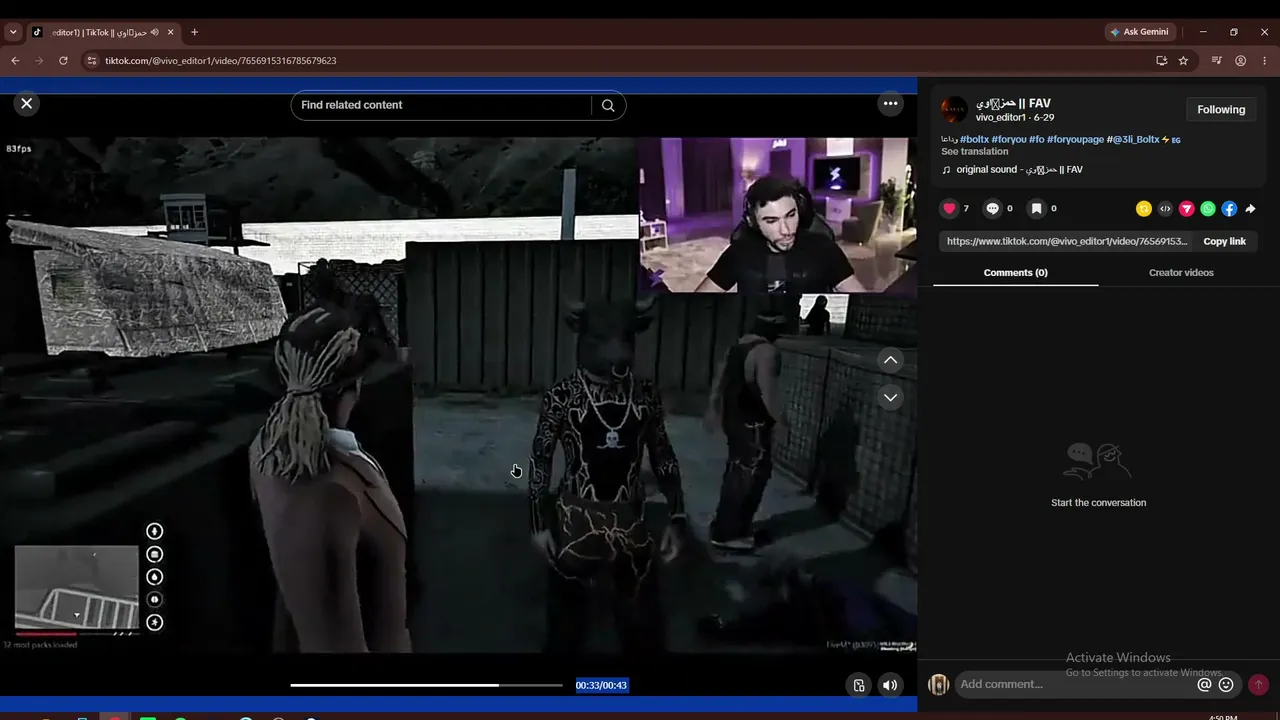Click the Add comment input field
Viewport: 1280px width, 720px height.
pyautogui.click(x=1075, y=684)
